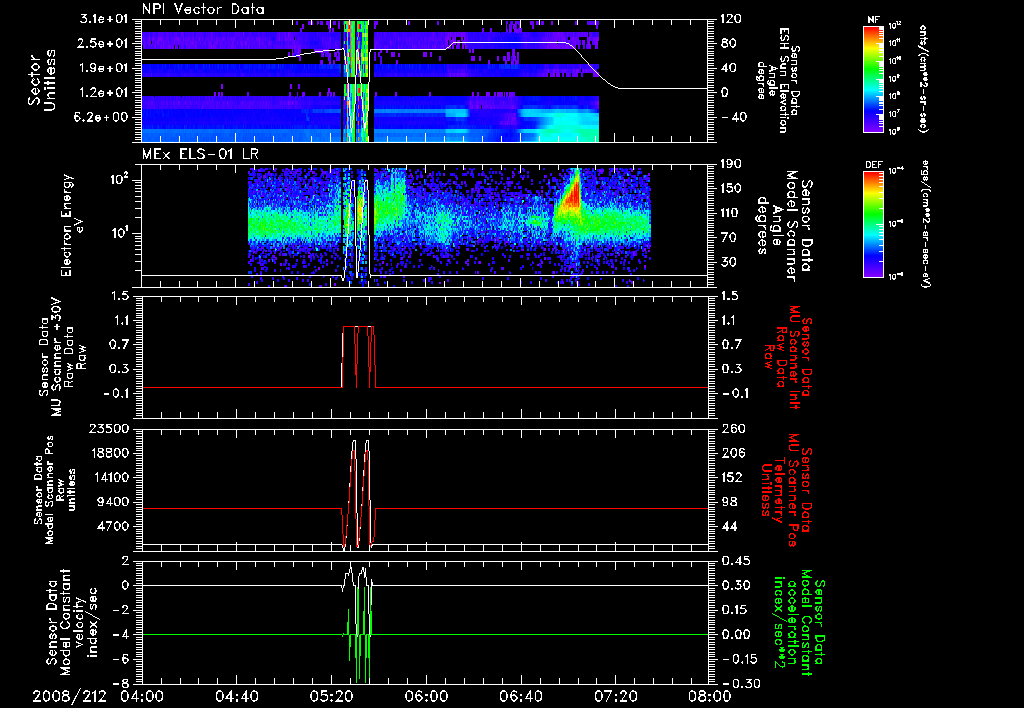This screenshot has width=1024, height=708.
Task: Click the "120" sun elevation tick label
Action: [731, 19]
